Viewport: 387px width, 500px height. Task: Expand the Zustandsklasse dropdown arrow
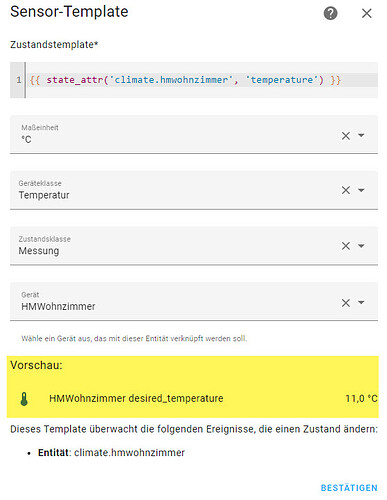361,246
